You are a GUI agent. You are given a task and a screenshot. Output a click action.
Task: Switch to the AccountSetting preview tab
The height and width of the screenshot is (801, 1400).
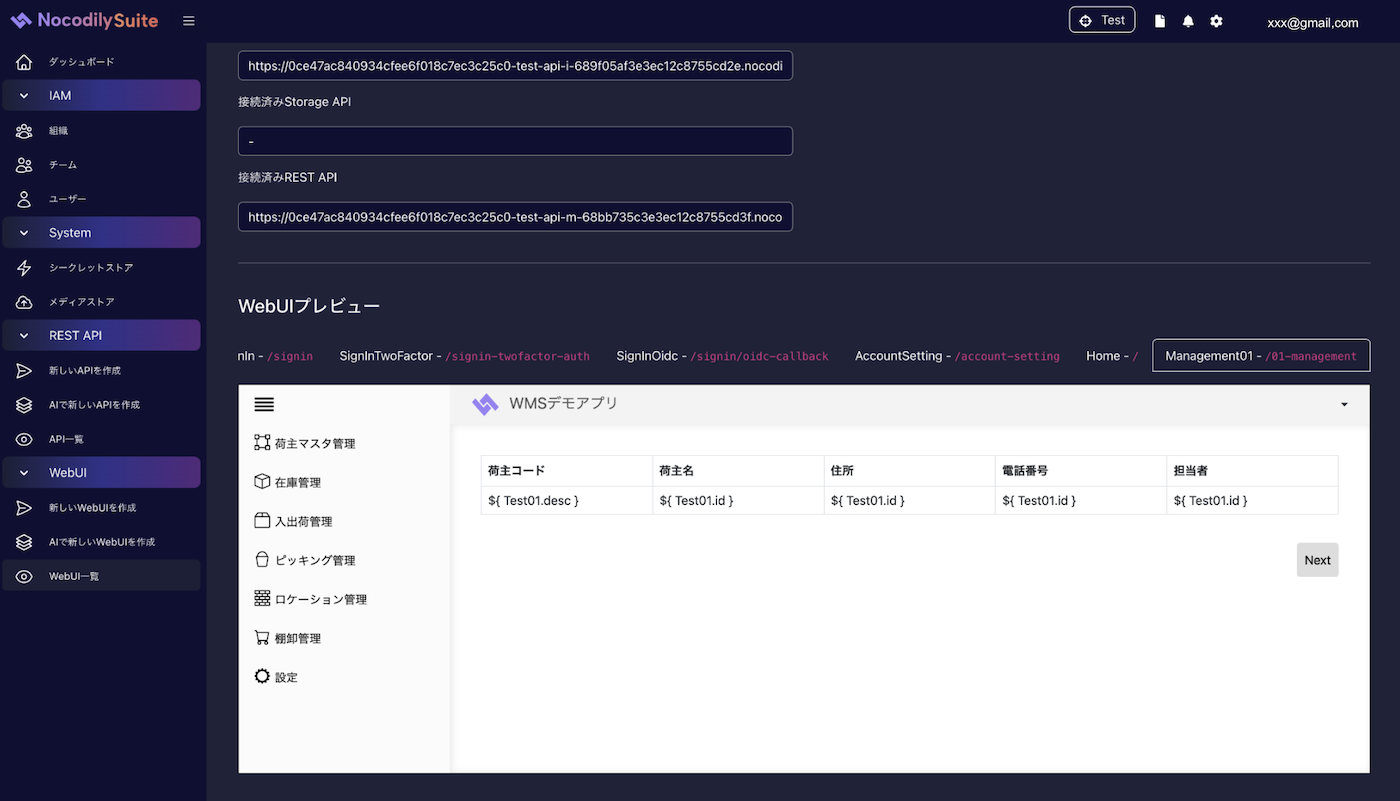(956, 356)
